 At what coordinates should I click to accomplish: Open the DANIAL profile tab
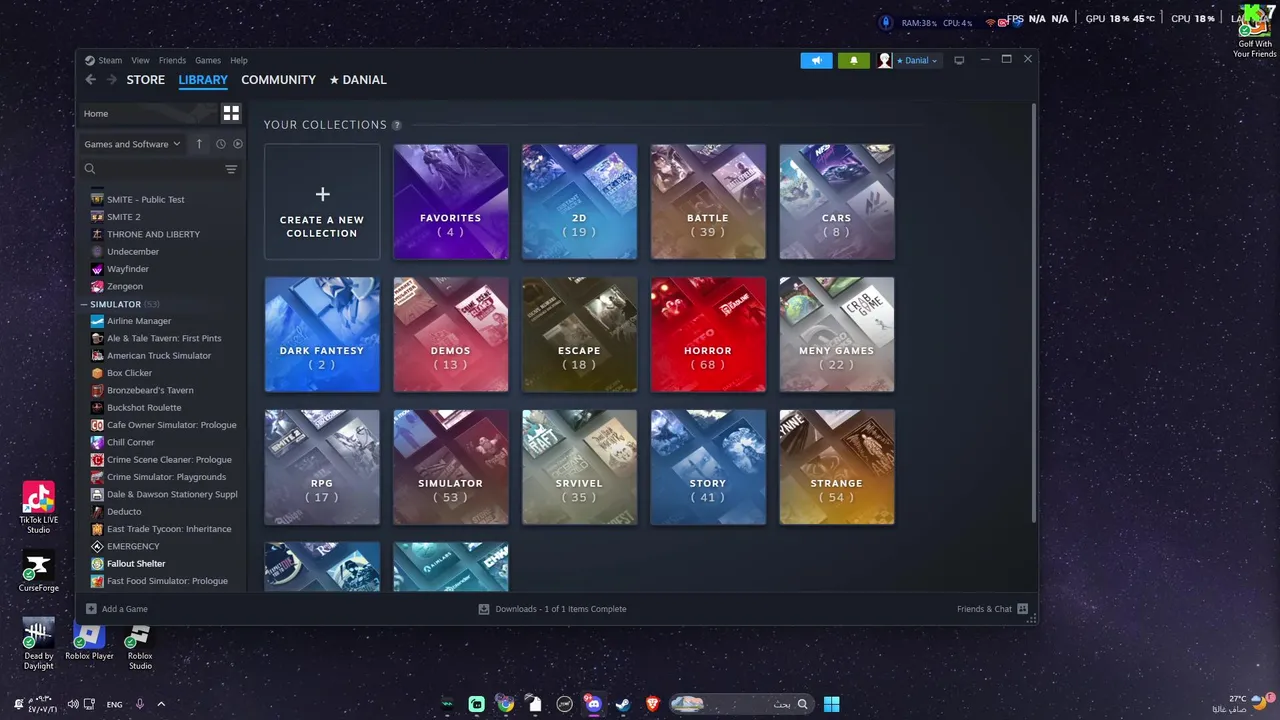[x=358, y=80]
